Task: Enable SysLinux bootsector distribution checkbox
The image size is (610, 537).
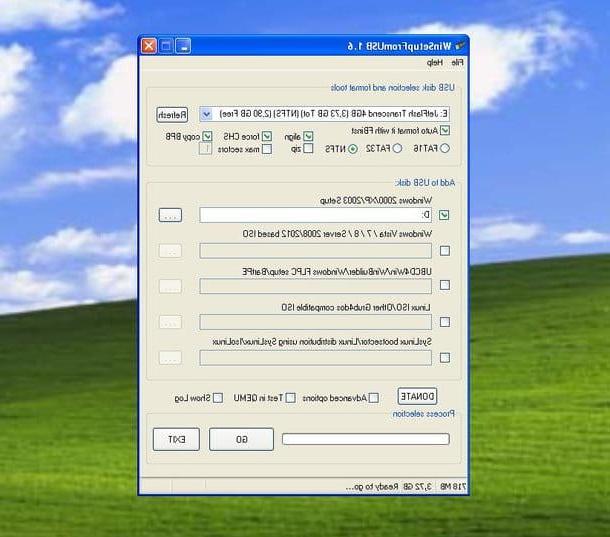Action: (445, 358)
